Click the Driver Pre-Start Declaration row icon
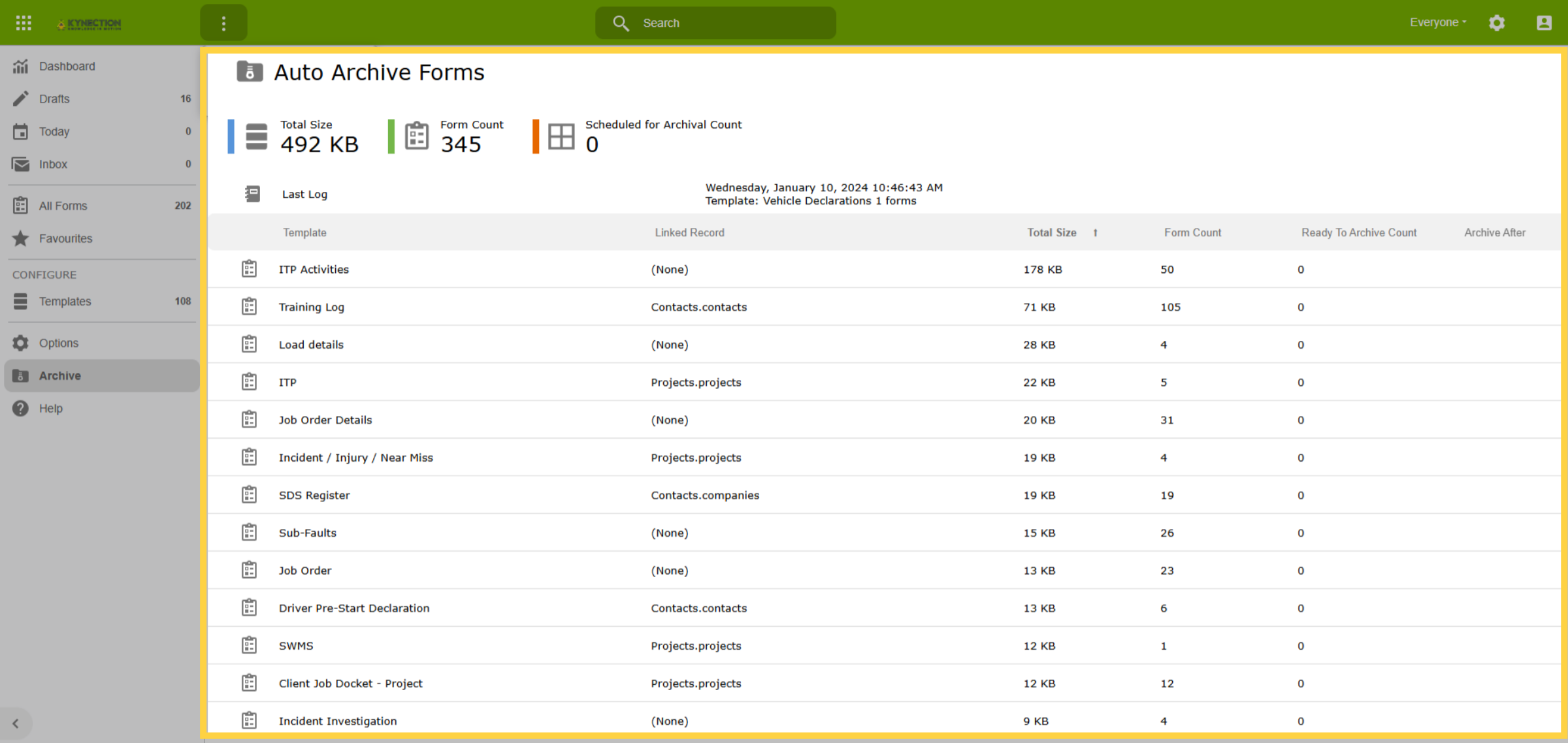1568x743 pixels. [x=249, y=608]
